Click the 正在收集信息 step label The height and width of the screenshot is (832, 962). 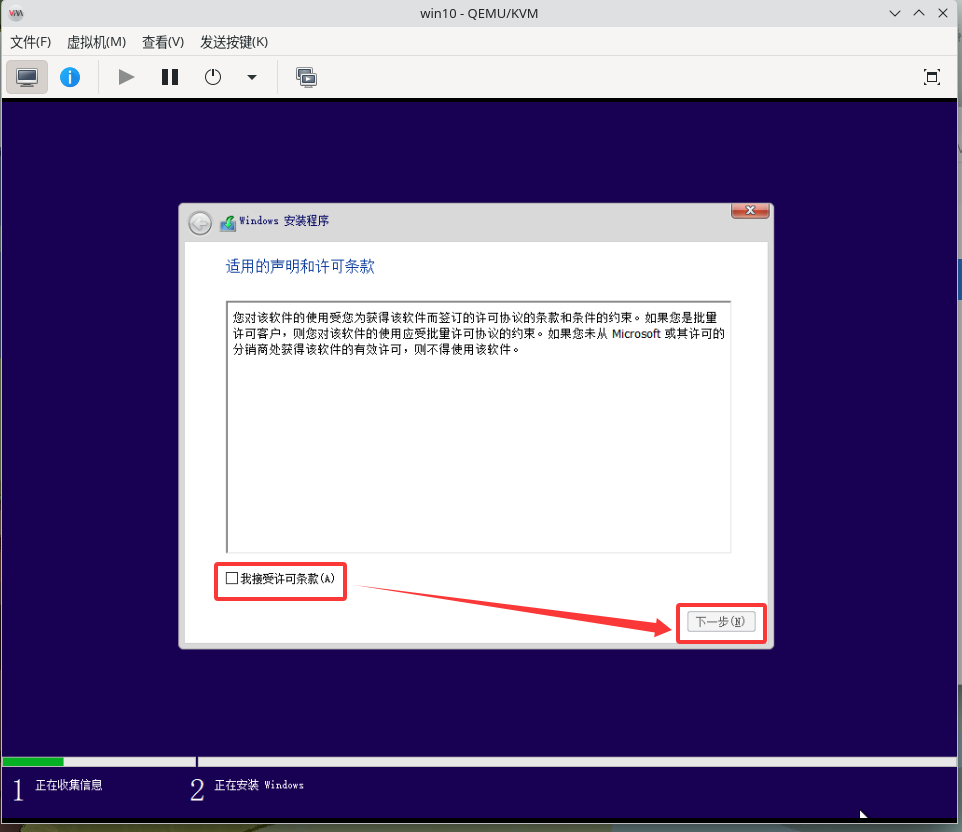(x=69, y=785)
